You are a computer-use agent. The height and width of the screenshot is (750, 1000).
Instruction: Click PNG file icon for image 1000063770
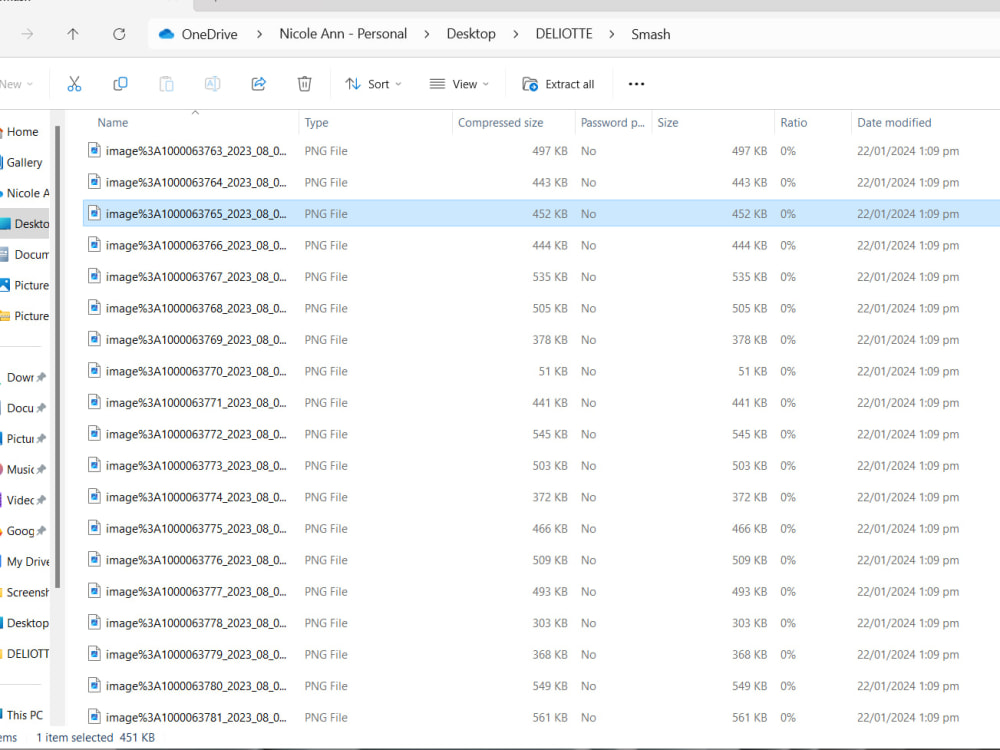(94, 371)
